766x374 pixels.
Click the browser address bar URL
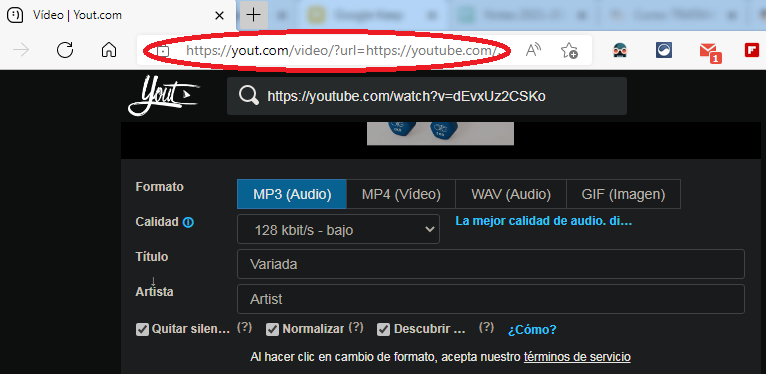click(341, 50)
